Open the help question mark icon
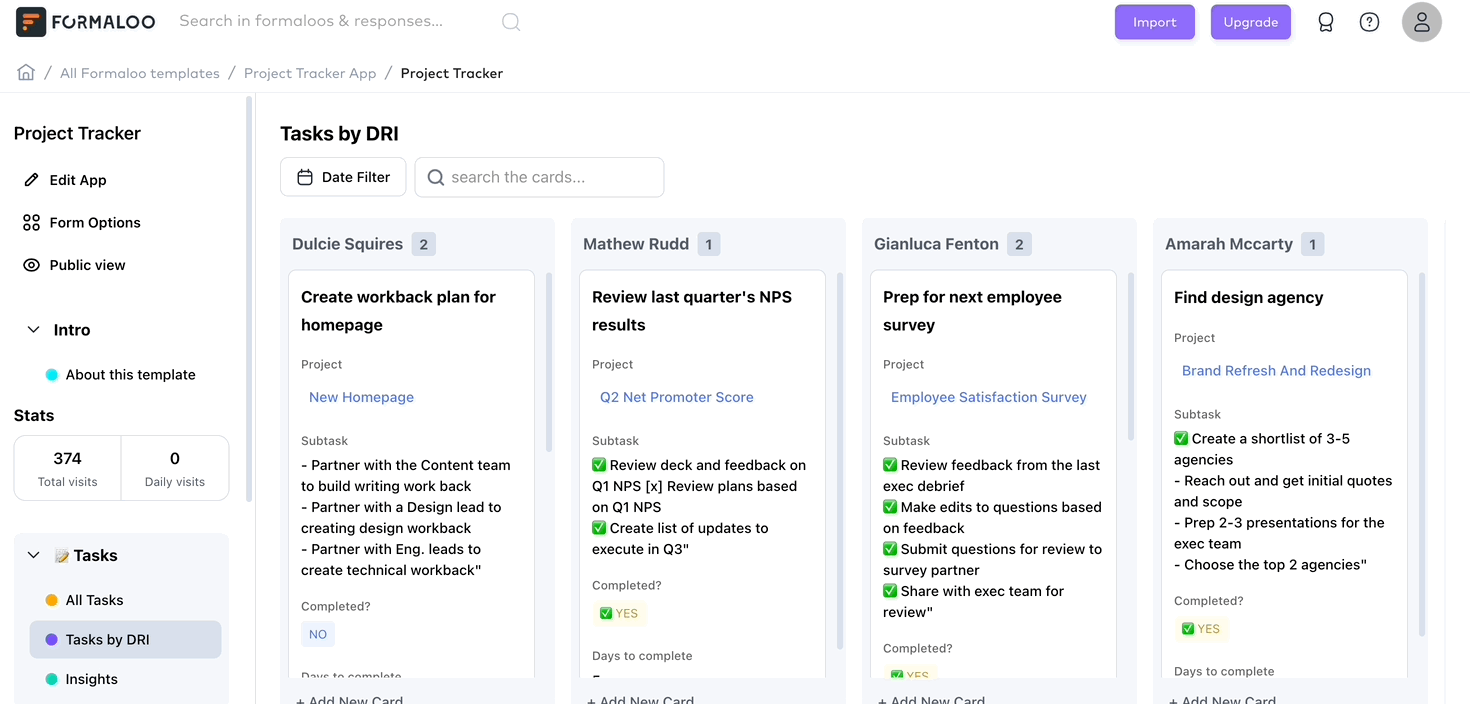Viewport: 1470px width, 704px height. (x=1369, y=21)
